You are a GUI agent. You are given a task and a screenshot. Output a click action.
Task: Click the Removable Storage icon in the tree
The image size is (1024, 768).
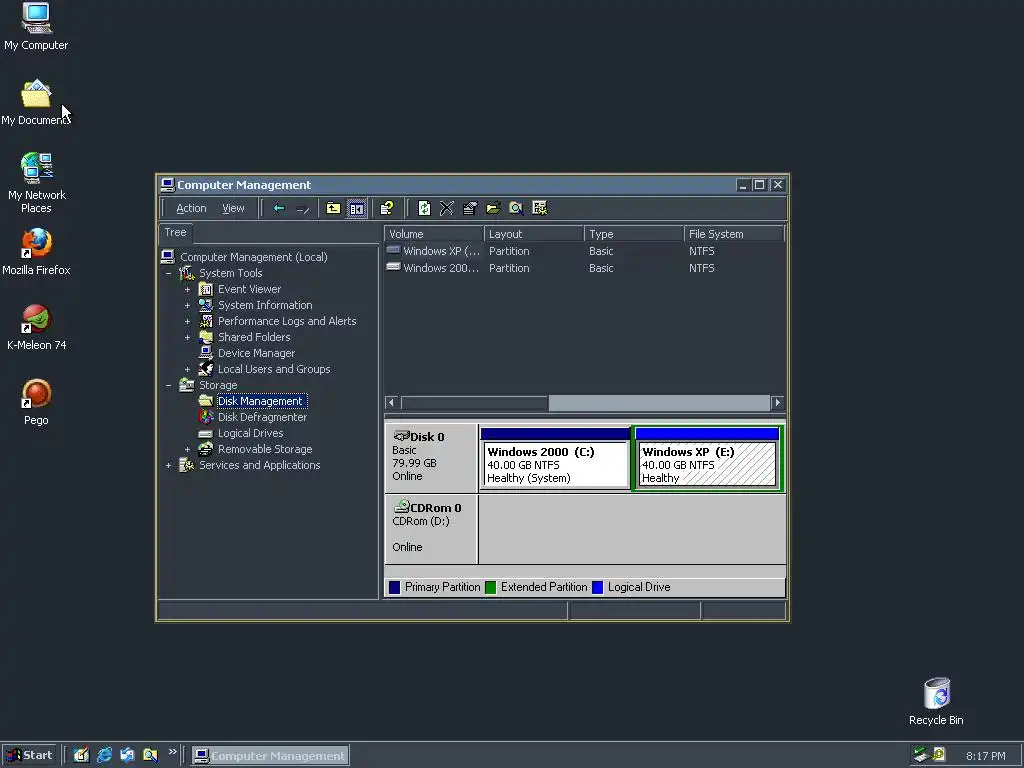[x=206, y=449]
